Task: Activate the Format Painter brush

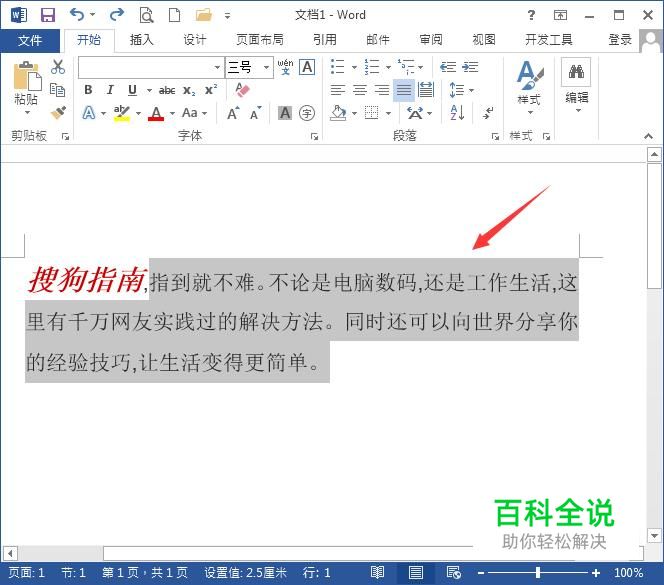Action: 58,112
